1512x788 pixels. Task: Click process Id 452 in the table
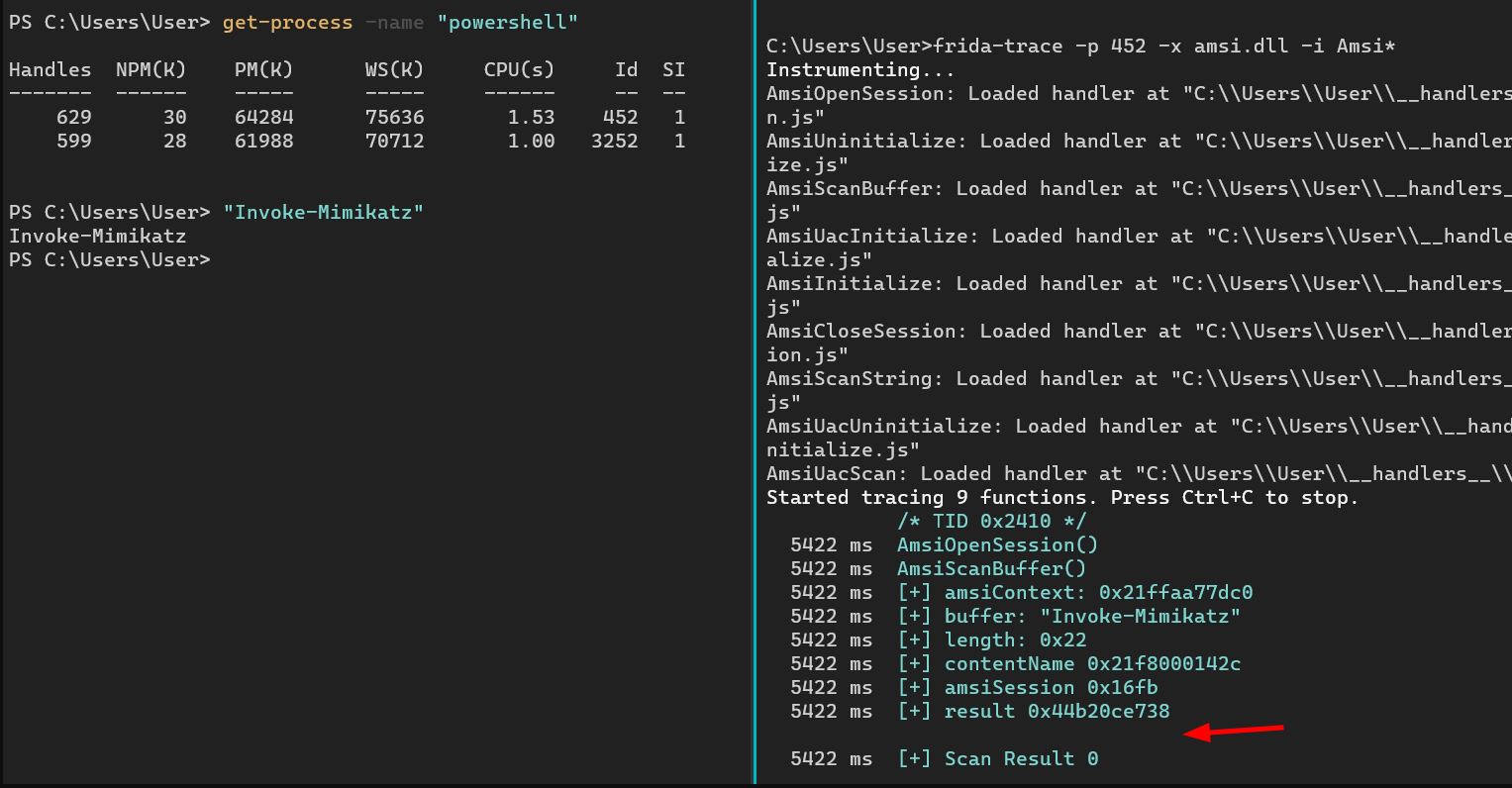[x=621, y=118]
